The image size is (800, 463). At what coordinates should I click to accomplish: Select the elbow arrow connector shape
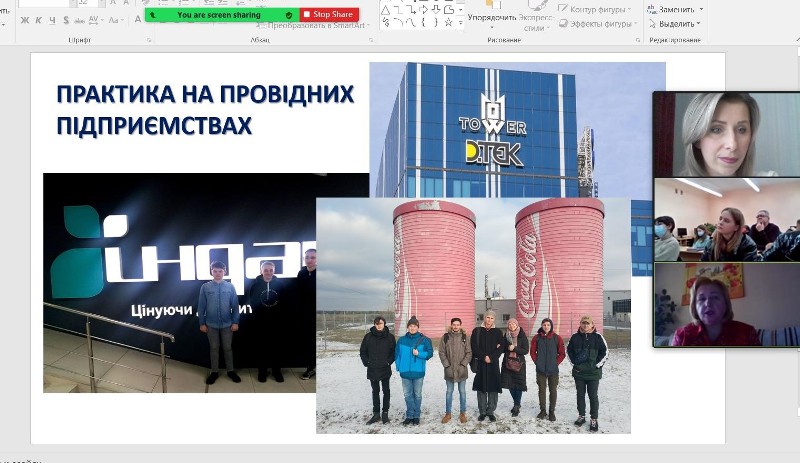(x=411, y=10)
